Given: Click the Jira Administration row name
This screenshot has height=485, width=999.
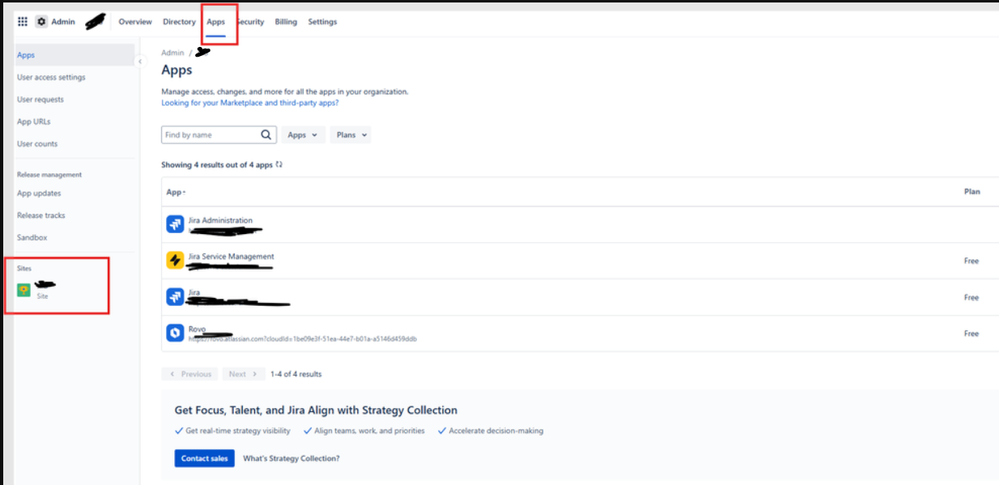Looking at the screenshot, I should point(220,221).
